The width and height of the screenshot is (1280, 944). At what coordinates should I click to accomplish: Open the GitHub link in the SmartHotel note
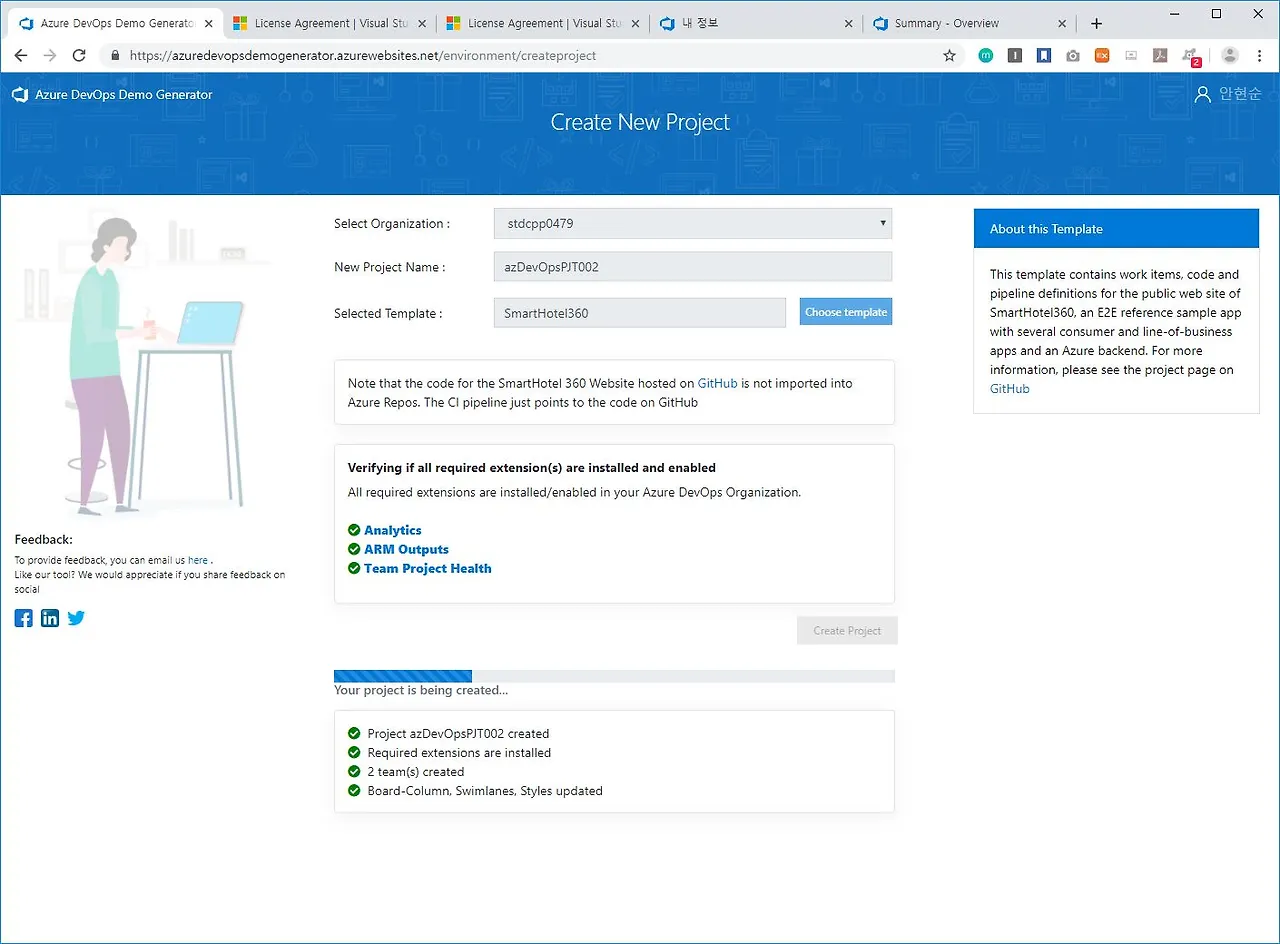click(x=718, y=383)
